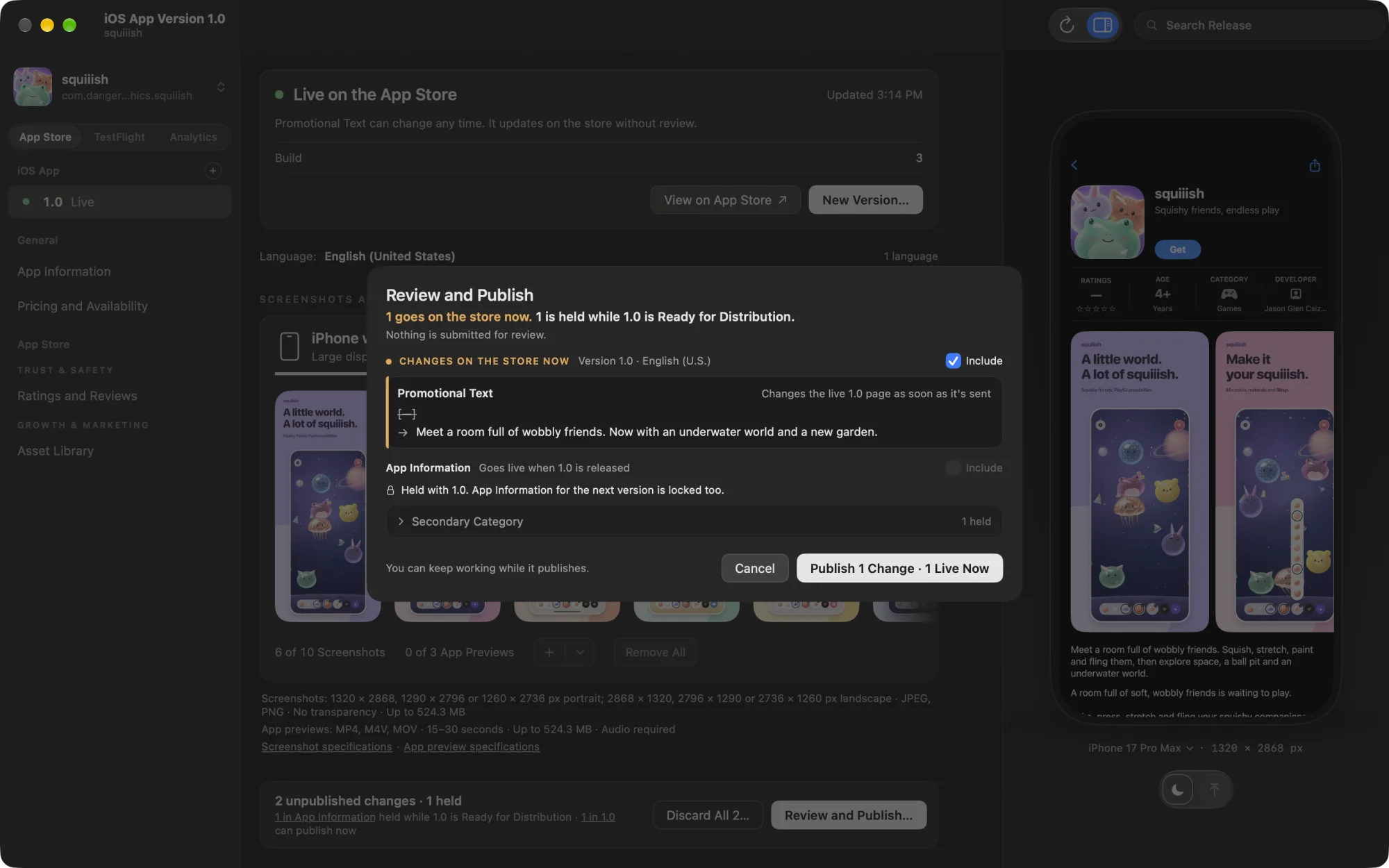Viewport: 1389px width, 868px height.
Task: Toggle the preview sidebar panel icon
Action: tap(1102, 25)
